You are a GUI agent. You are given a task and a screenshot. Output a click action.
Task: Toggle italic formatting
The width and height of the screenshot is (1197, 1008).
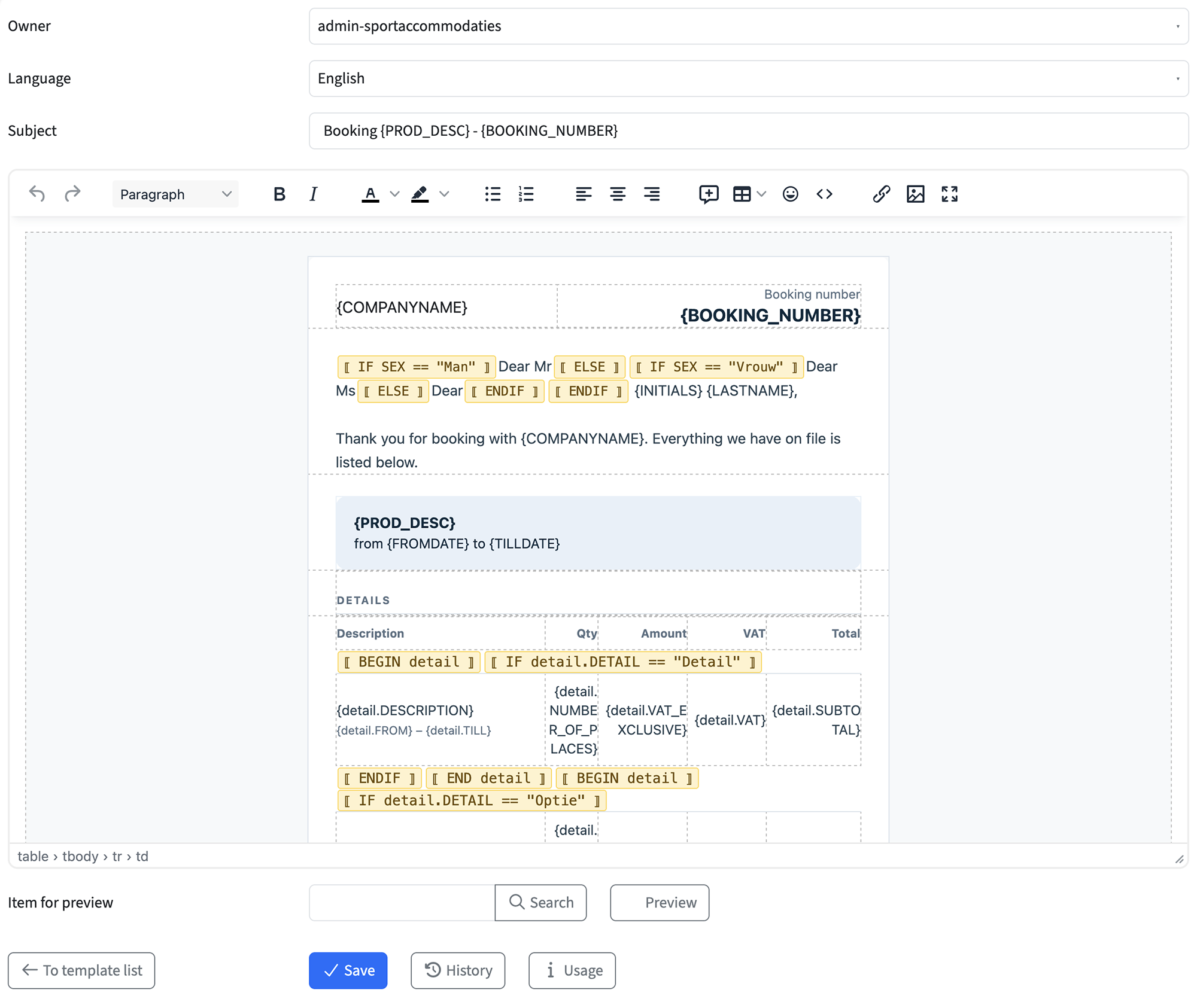(313, 194)
